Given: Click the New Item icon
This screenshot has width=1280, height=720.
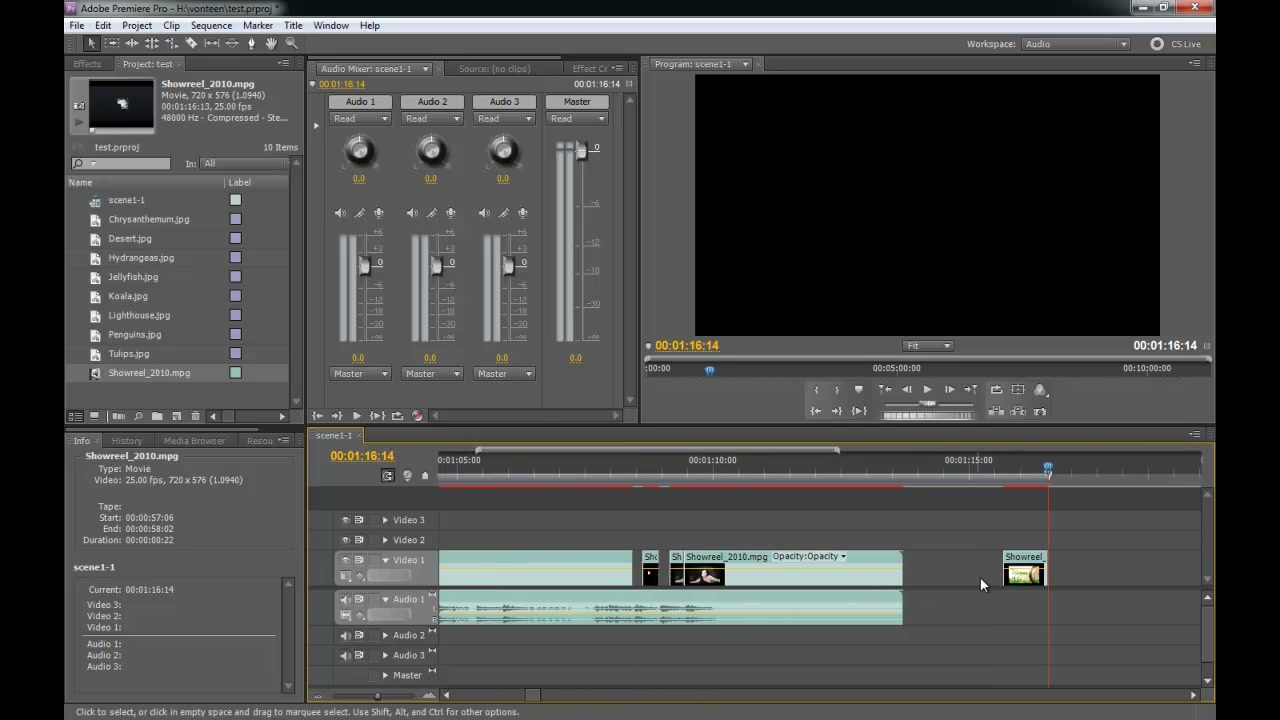Looking at the screenshot, I should coord(176,416).
